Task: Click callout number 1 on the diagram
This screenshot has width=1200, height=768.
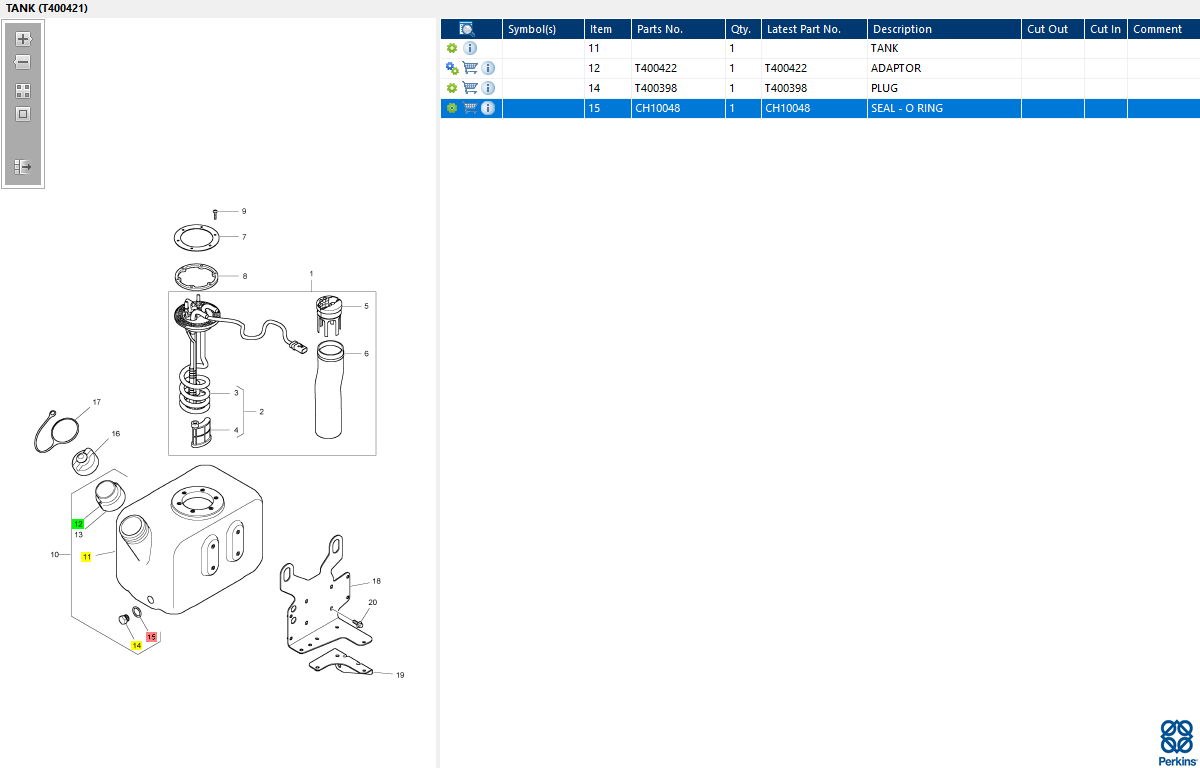Action: pos(311,273)
